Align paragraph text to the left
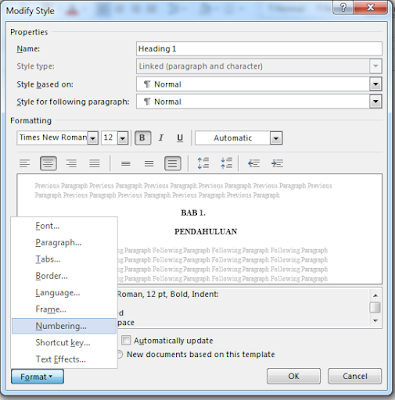395x400 pixels. [25, 163]
